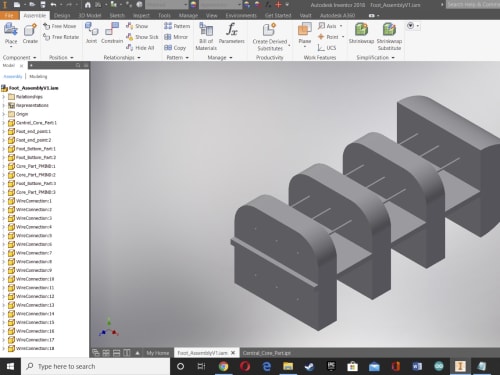
Task: Switch to the 3D Model ribbon tab
Action: (90, 15)
